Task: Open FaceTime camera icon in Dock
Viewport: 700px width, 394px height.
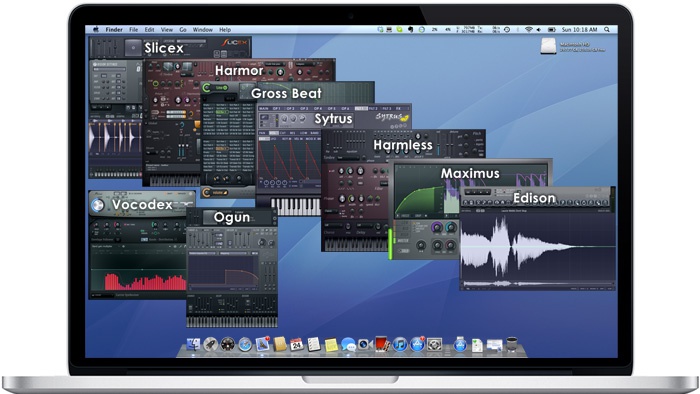Action: tap(365, 344)
